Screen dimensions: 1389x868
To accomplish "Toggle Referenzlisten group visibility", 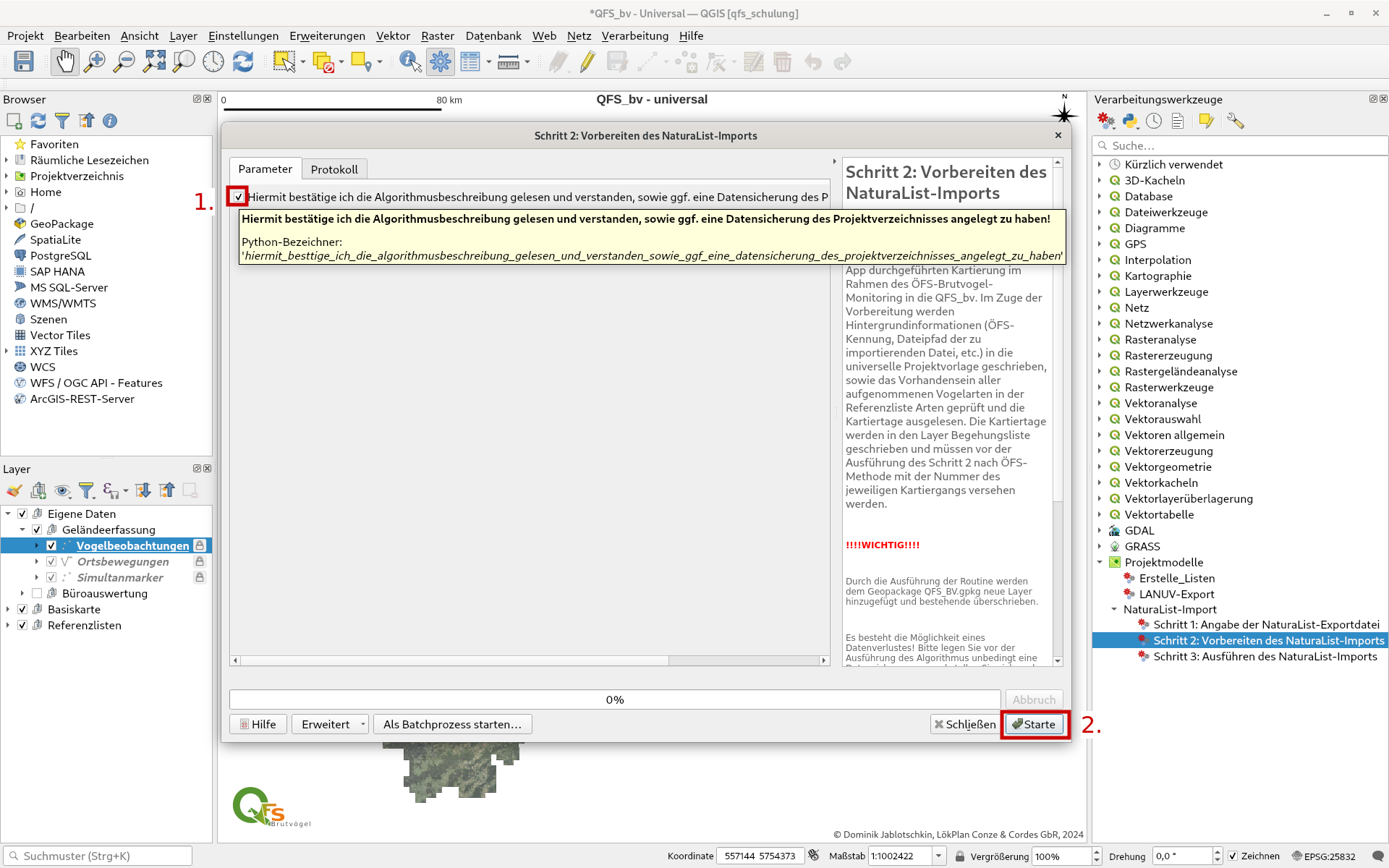I will pyautogui.click(x=22, y=625).
